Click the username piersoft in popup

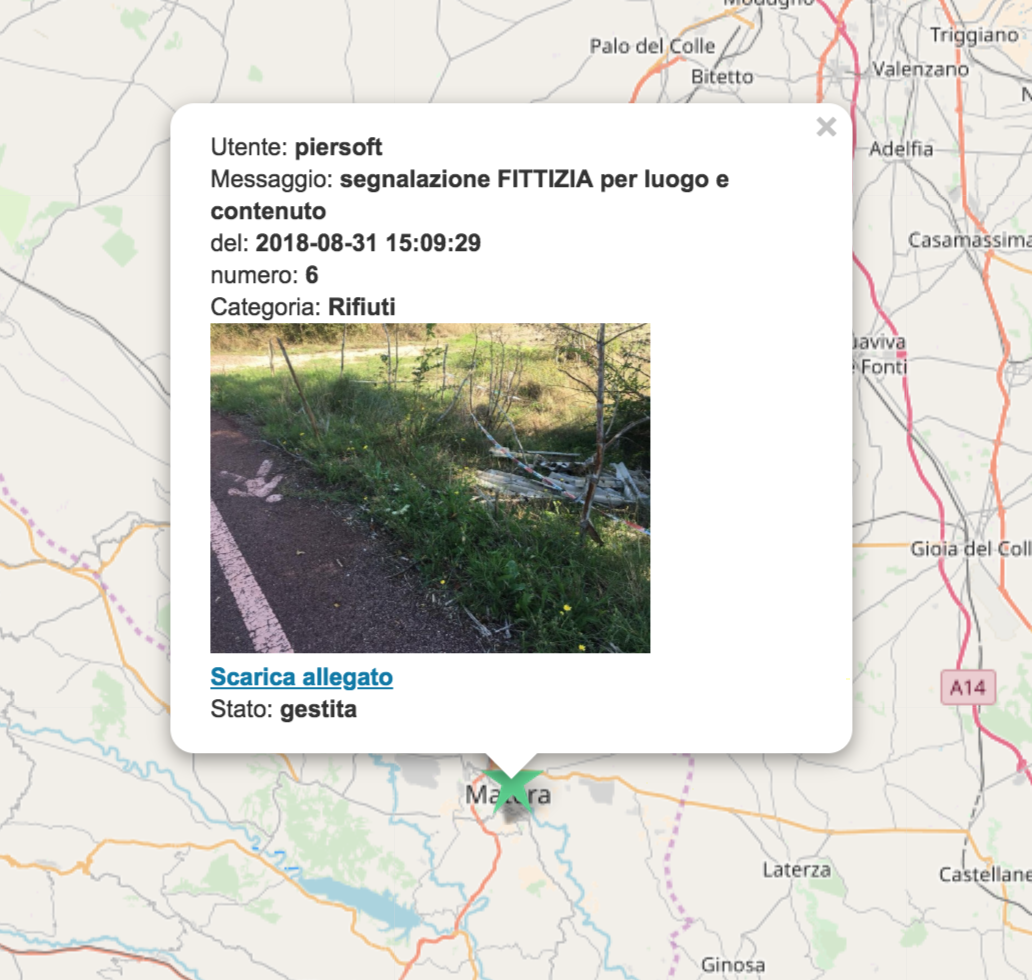(338, 147)
